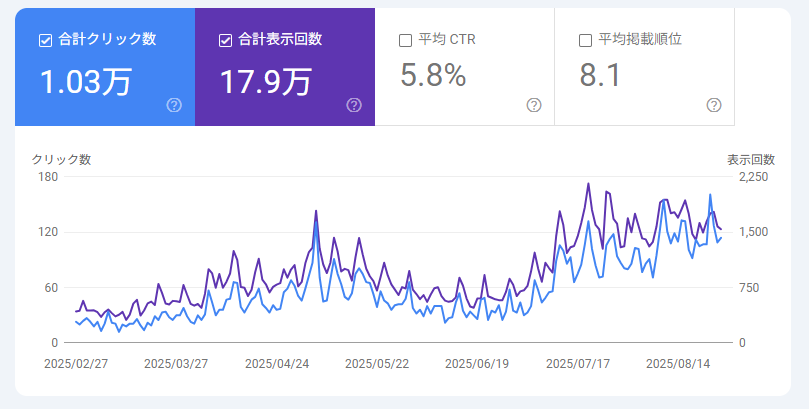
Task: Click the 2025/02/27 date on x-axis
Action: coord(75,364)
